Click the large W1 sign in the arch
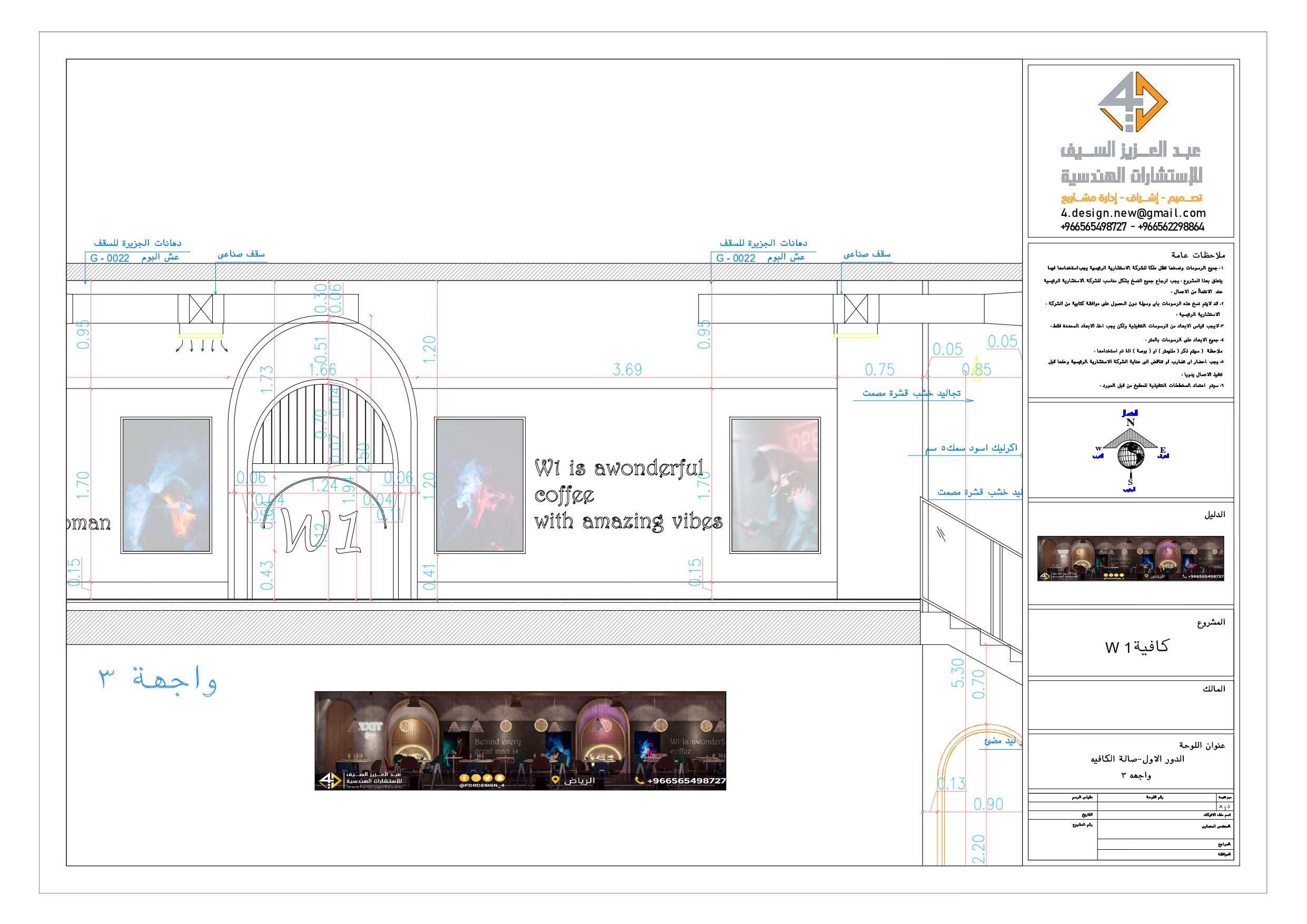The image size is (1307, 924). point(321,531)
